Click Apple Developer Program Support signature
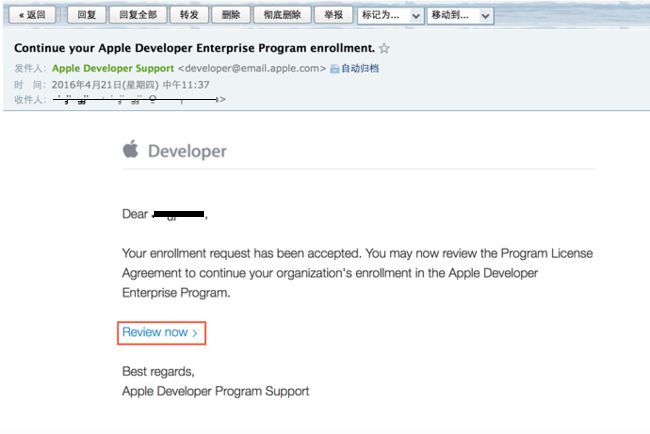The height and width of the screenshot is (434, 650). 216,391
